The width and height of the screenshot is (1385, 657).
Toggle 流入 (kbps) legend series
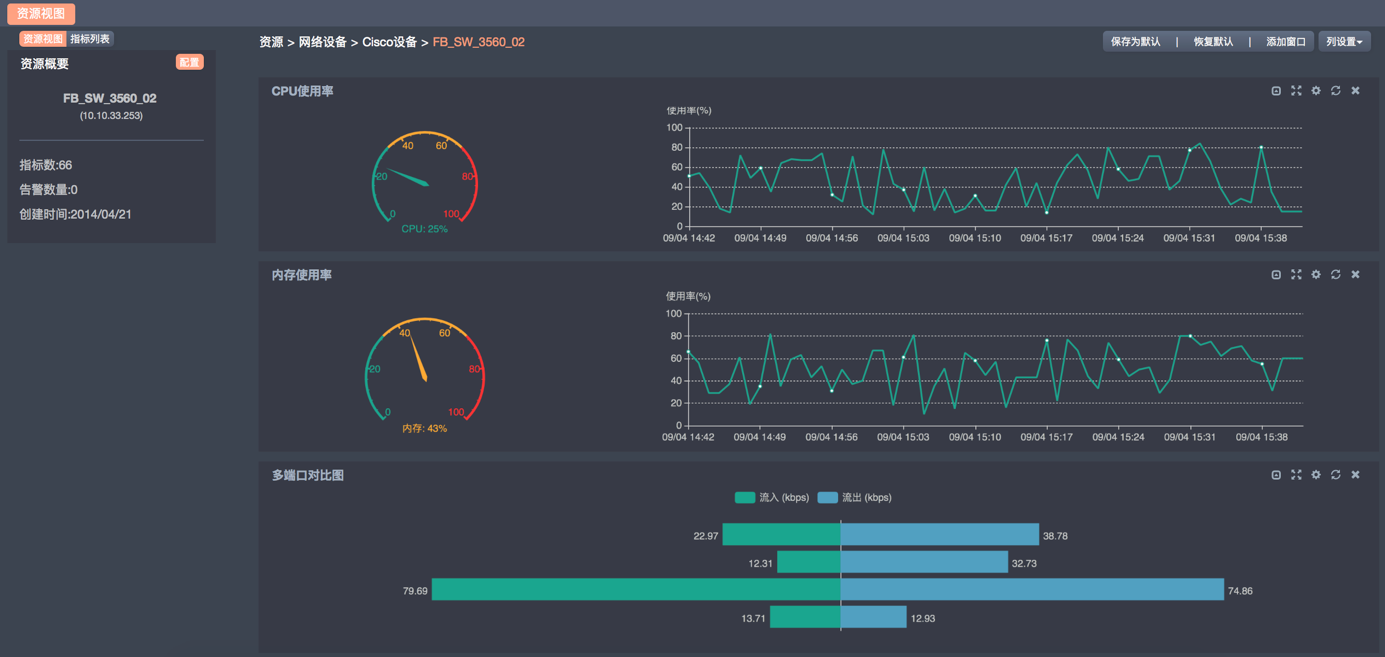[x=772, y=498]
